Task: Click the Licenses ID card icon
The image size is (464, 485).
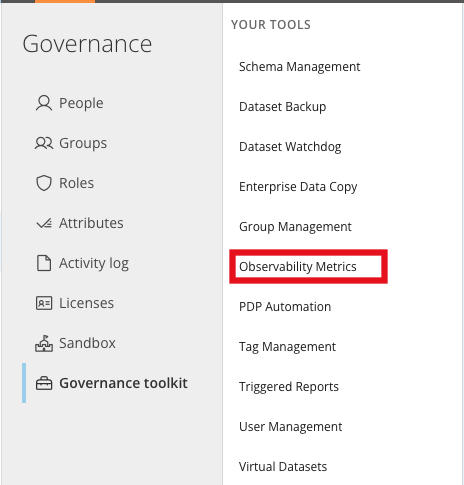Action: [44, 303]
